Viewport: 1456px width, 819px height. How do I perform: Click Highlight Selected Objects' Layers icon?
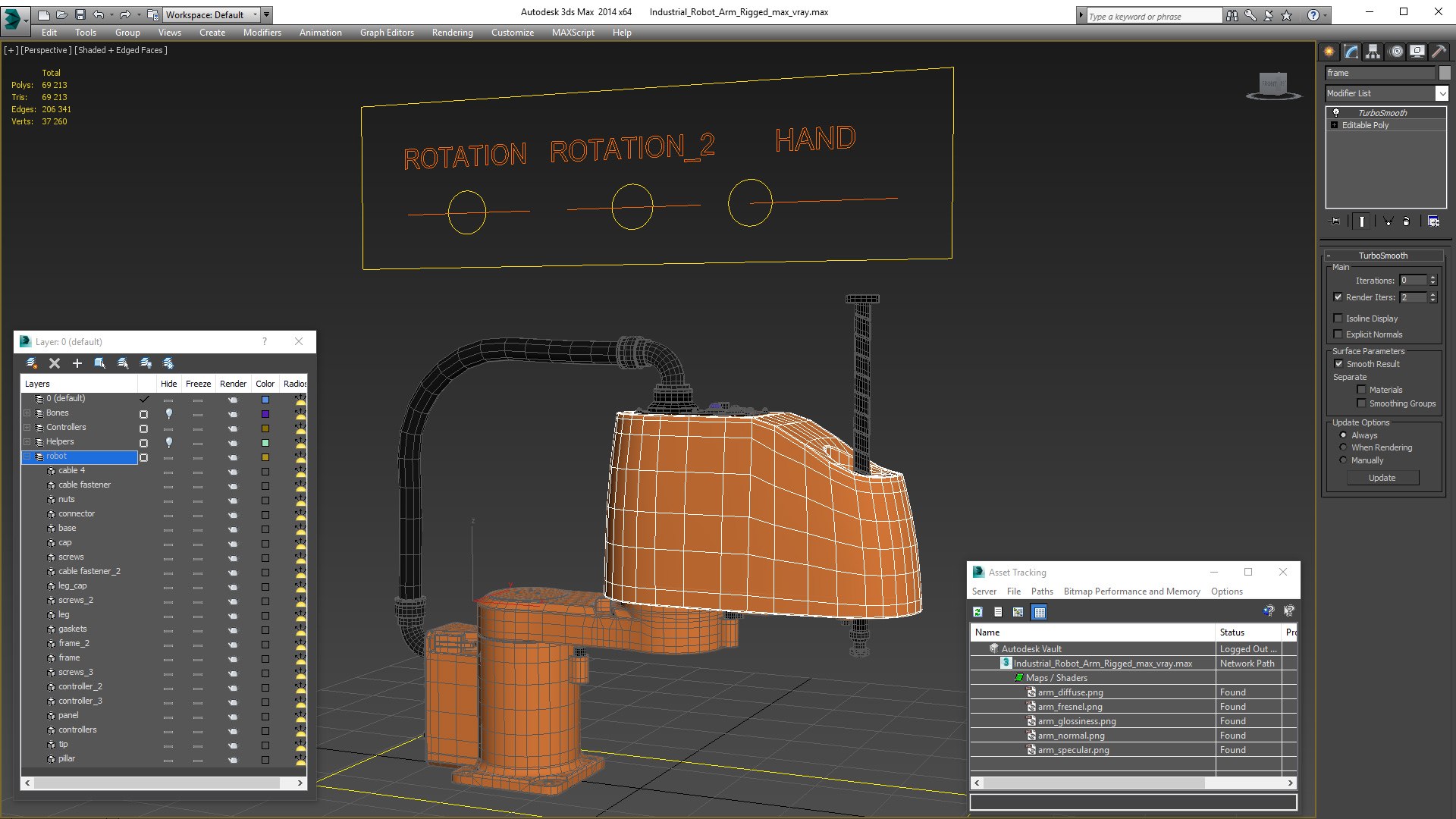[x=123, y=363]
